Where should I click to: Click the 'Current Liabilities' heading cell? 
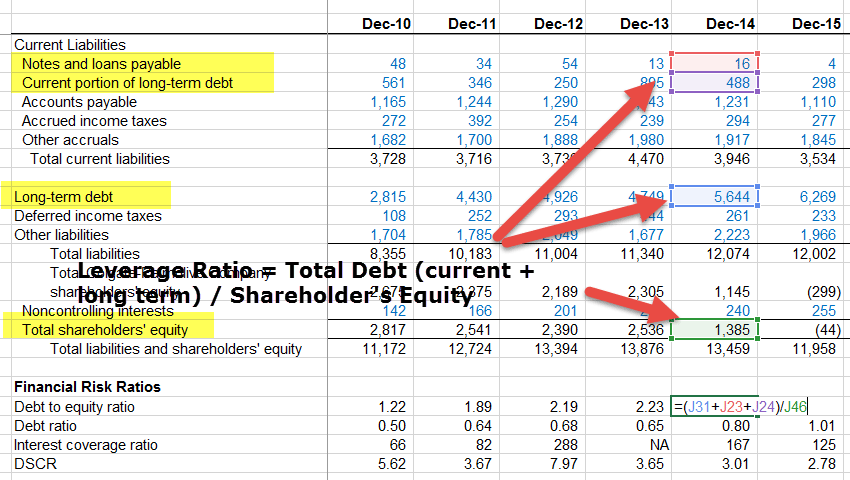70,44
